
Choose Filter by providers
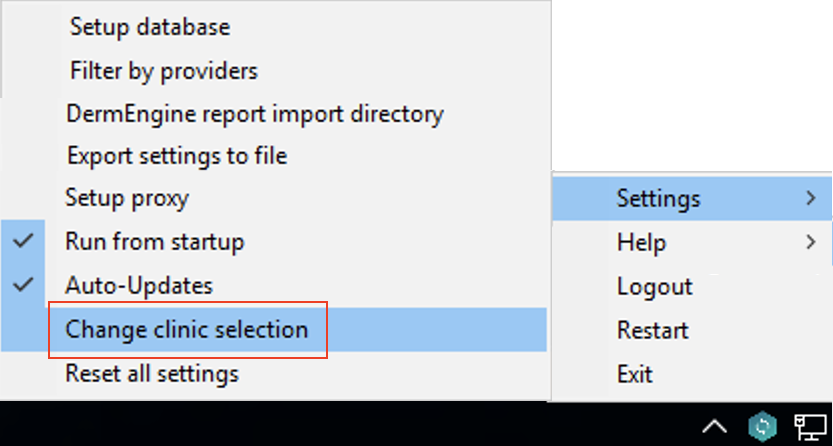click(x=164, y=71)
